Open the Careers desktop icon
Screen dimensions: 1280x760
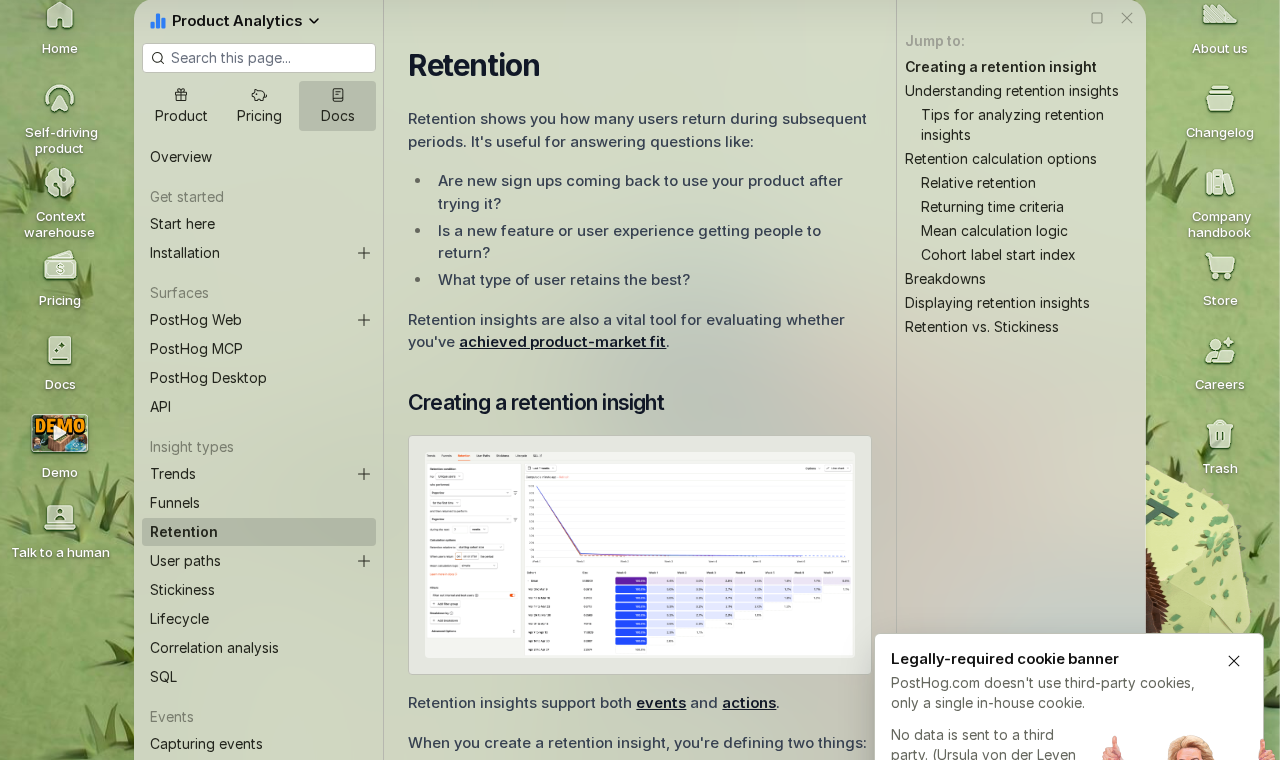coord(1220,362)
